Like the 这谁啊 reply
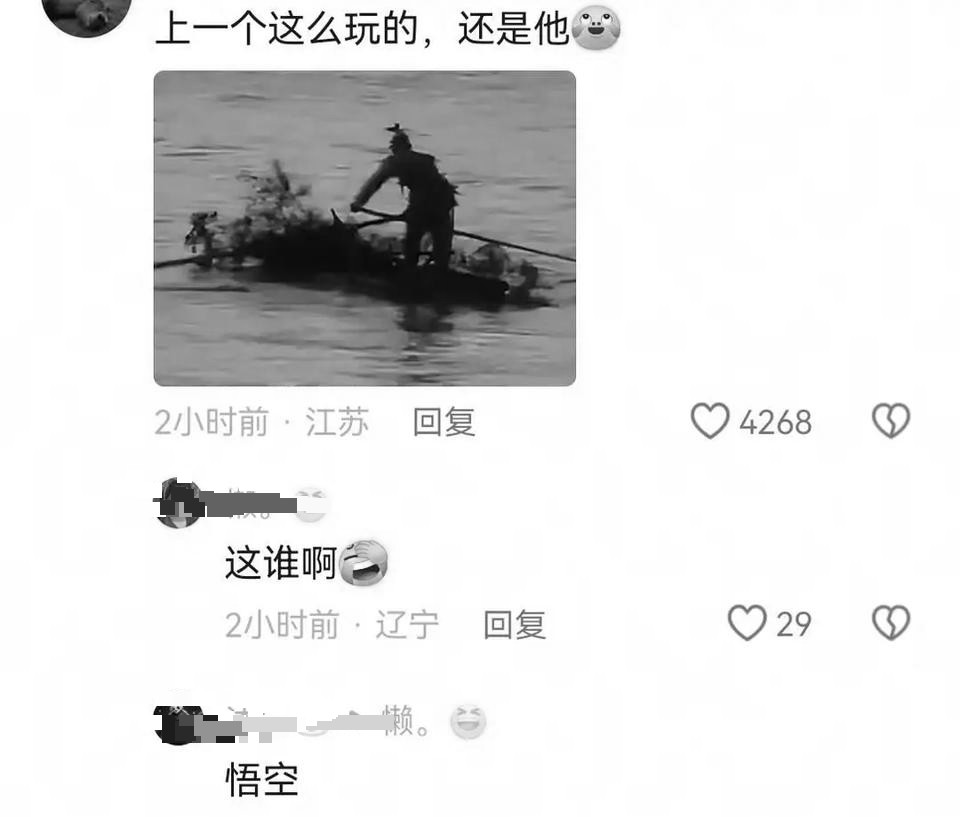 (x=747, y=623)
